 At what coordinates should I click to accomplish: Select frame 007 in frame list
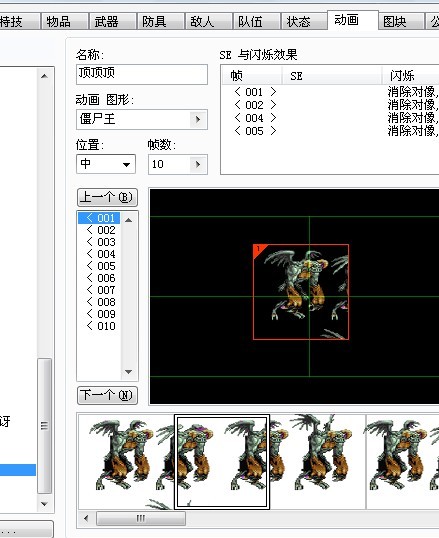pos(99,290)
